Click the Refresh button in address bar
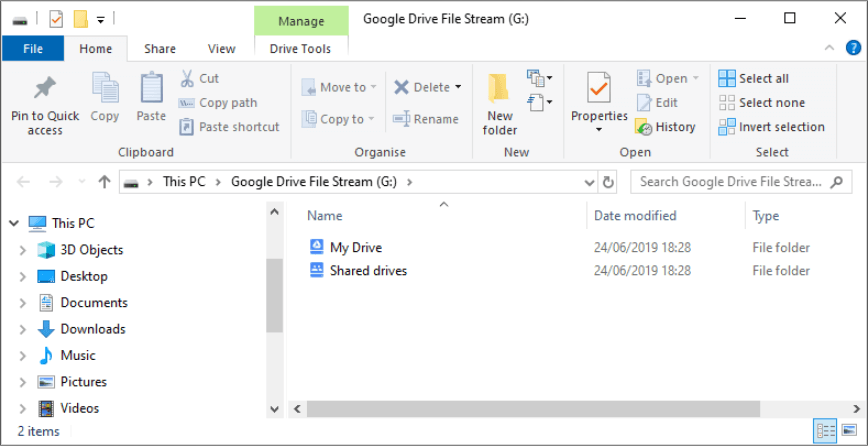Screen dimensions: 868x446 click(x=608, y=181)
